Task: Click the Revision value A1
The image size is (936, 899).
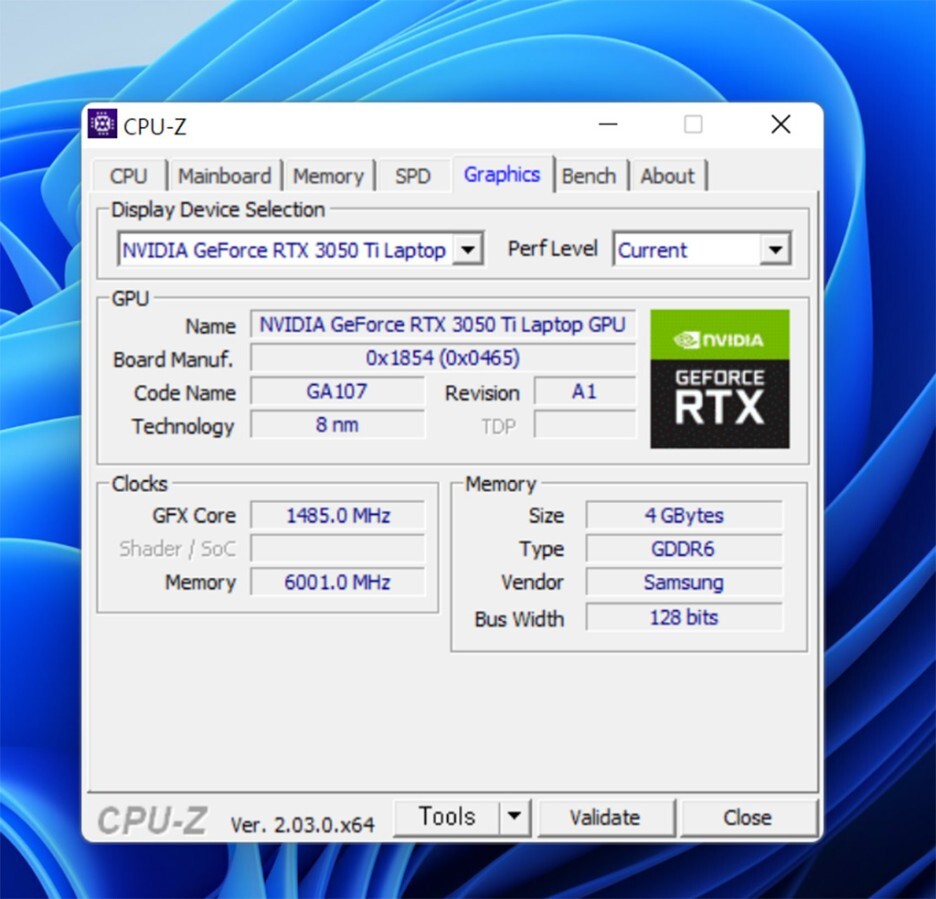Action: [x=584, y=392]
